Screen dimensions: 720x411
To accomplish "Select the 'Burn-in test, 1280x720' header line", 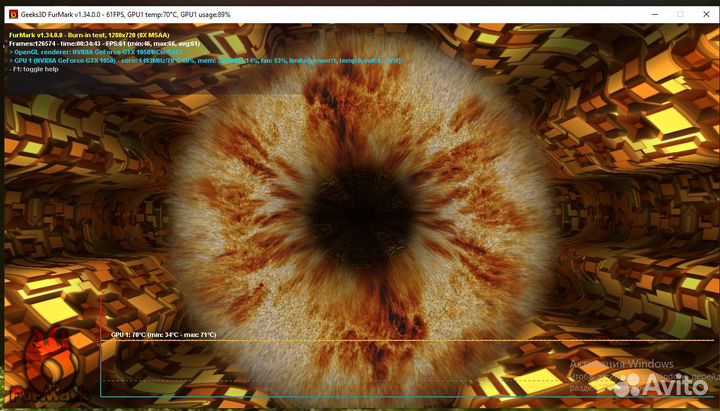I will tap(88, 35).
